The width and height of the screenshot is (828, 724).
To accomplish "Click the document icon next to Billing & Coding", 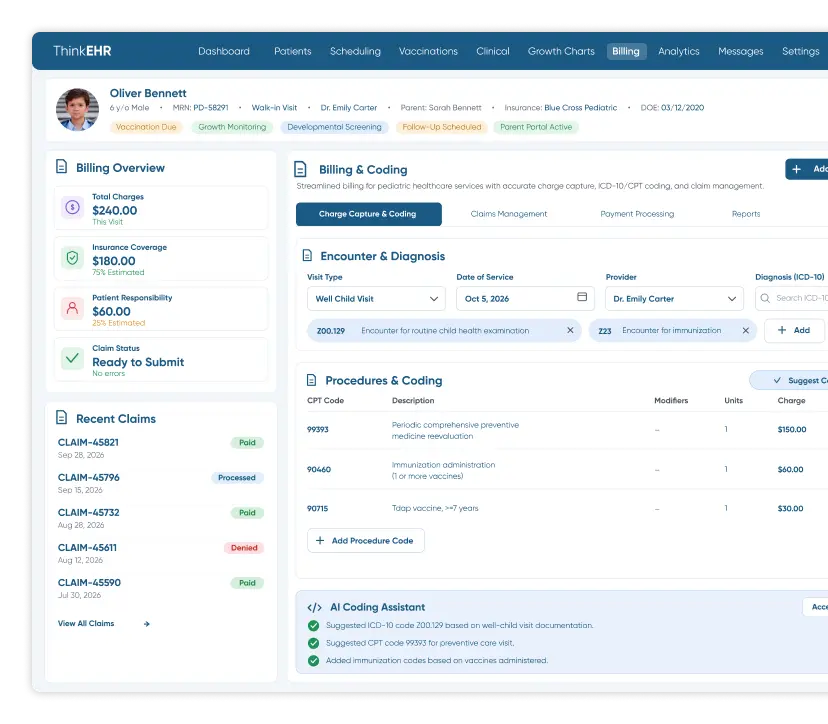I will [x=300, y=169].
